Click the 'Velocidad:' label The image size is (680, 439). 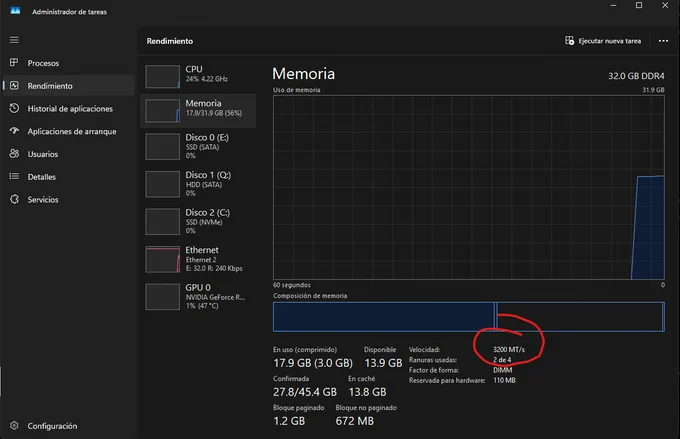(x=424, y=349)
